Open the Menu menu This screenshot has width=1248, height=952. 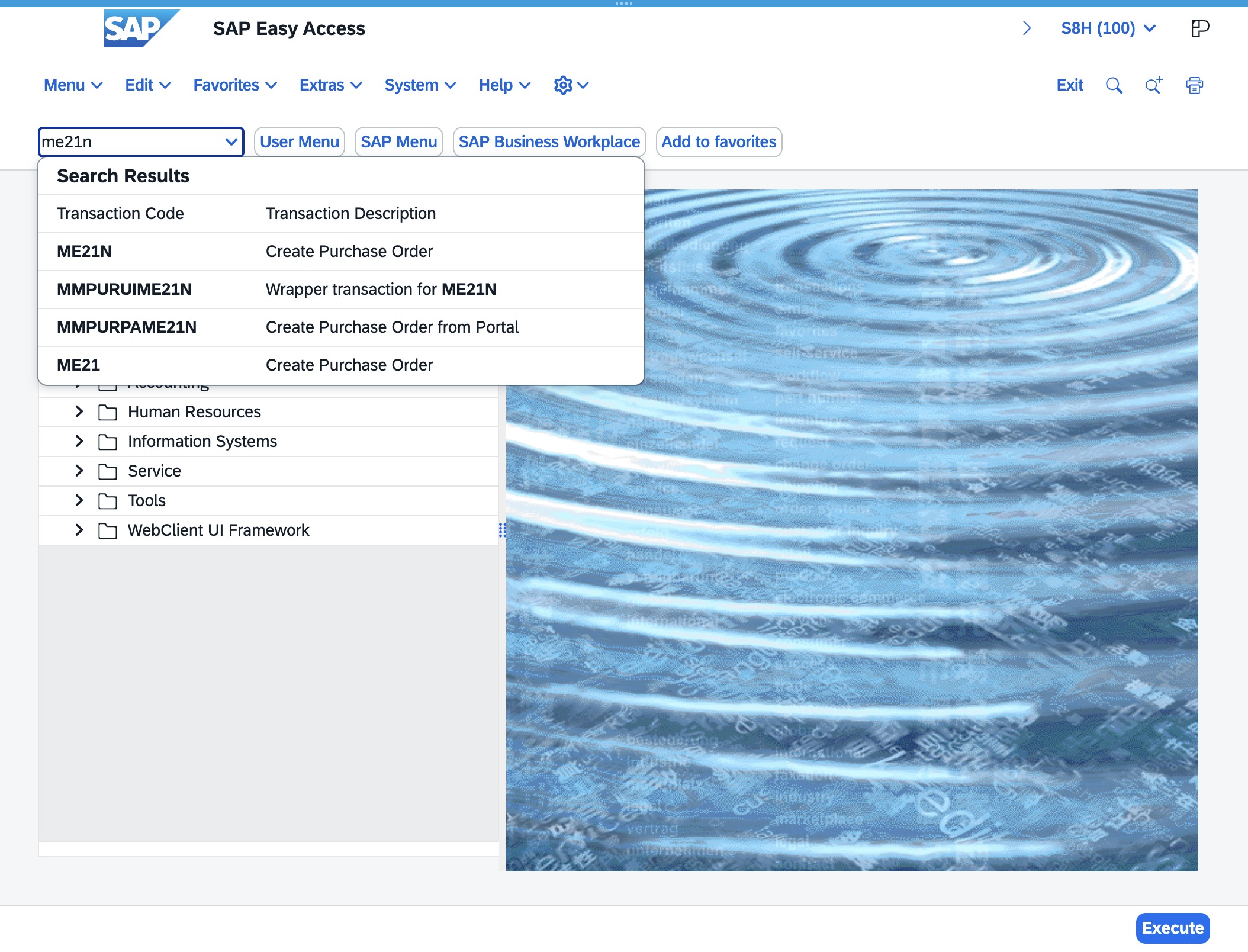pos(73,85)
